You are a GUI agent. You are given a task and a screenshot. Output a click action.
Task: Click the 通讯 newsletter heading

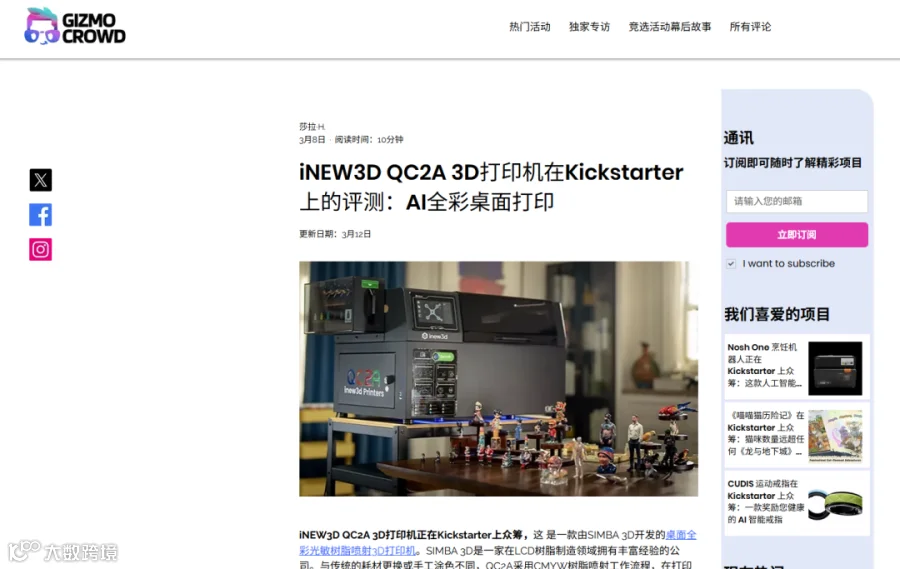click(x=739, y=138)
